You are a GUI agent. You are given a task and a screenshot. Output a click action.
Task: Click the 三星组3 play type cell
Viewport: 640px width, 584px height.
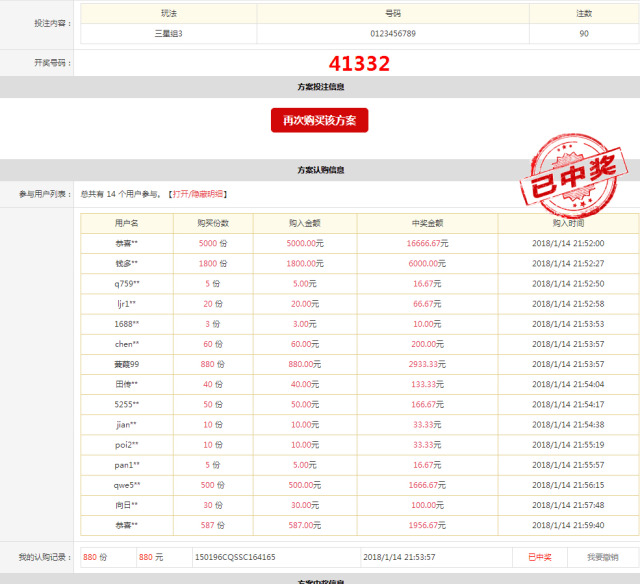tap(168, 33)
